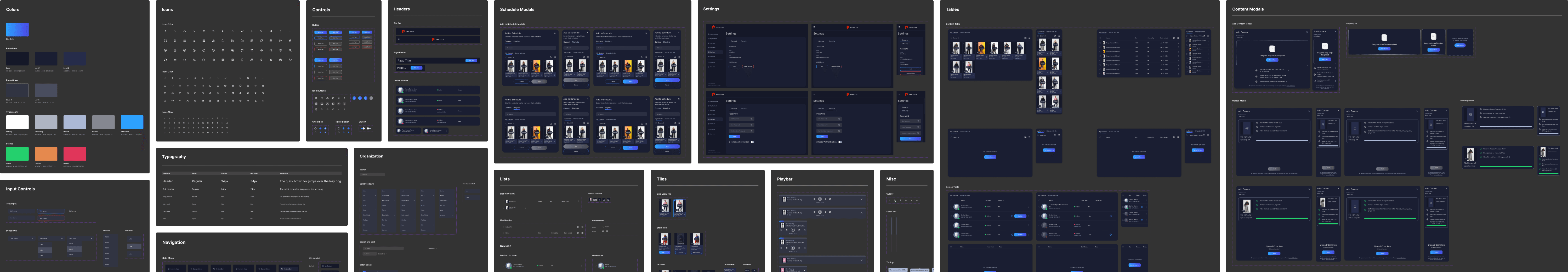Click the Icons panel heading
The width and height of the screenshot is (1568, 272).
click(167, 10)
